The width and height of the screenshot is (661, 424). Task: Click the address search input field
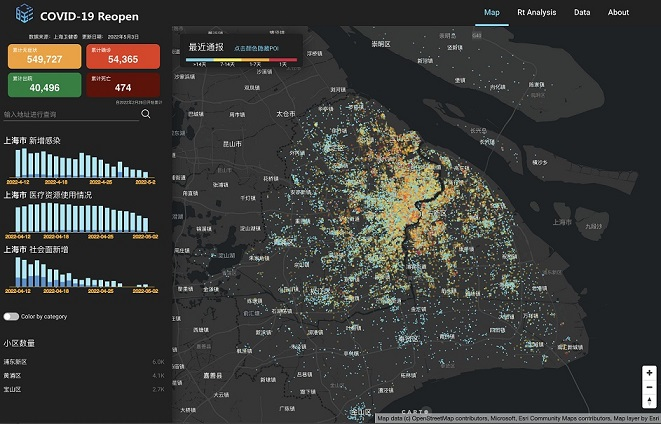[70, 114]
